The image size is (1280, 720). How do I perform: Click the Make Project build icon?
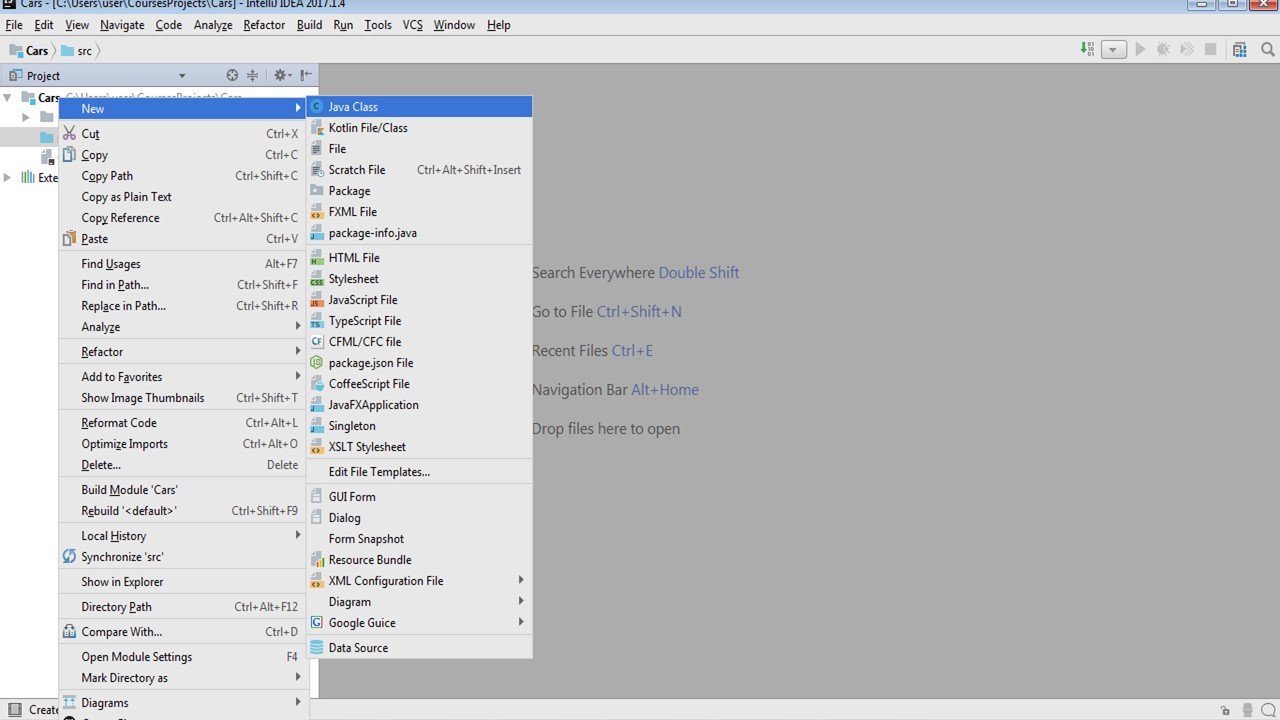click(x=1087, y=49)
